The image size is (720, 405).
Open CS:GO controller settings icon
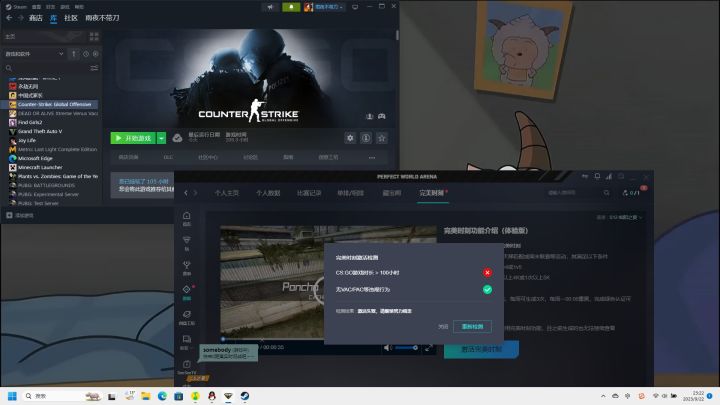click(x=382, y=116)
